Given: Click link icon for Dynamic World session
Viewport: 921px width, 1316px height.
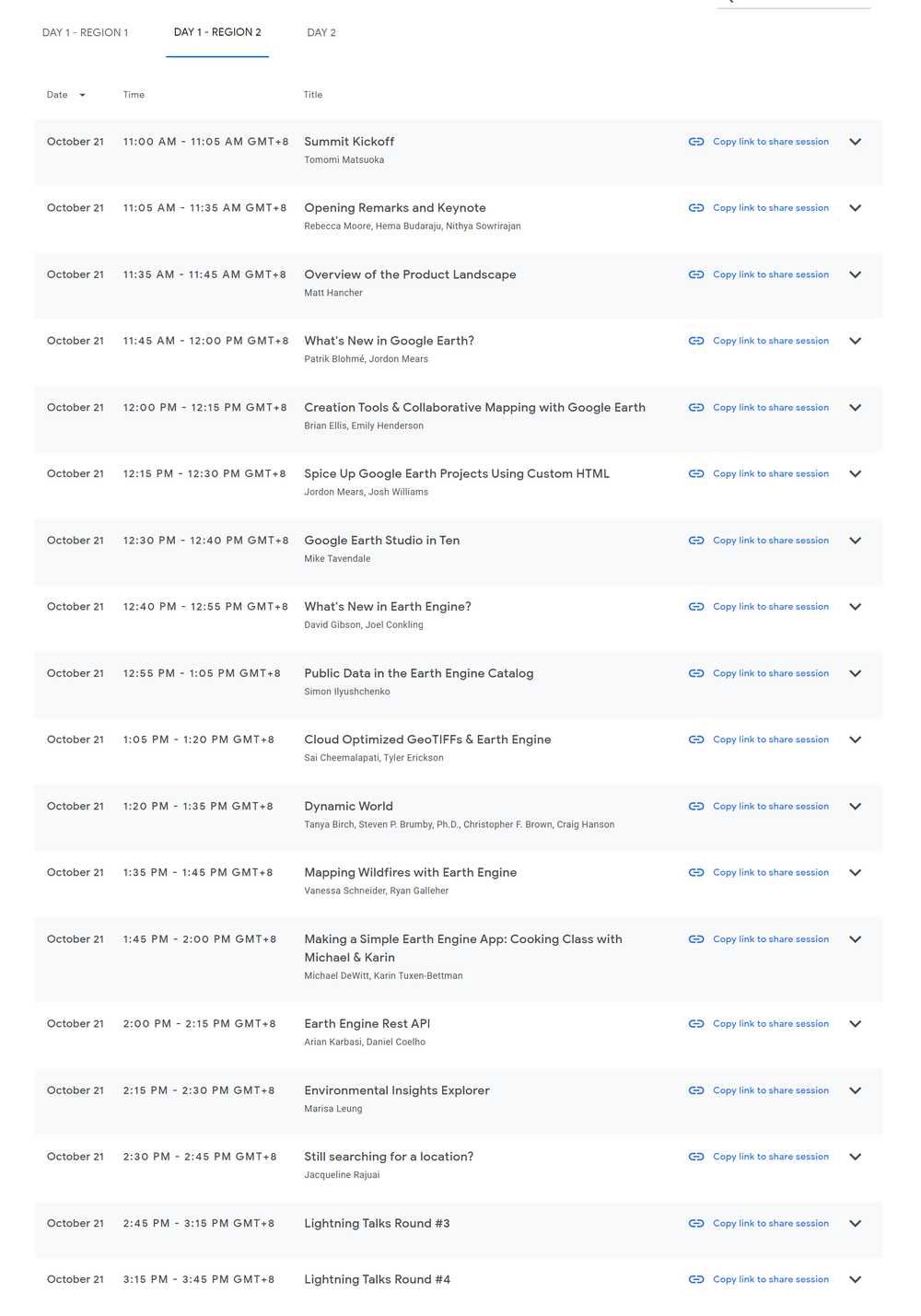Looking at the screenshot, I should pos(696,807).
